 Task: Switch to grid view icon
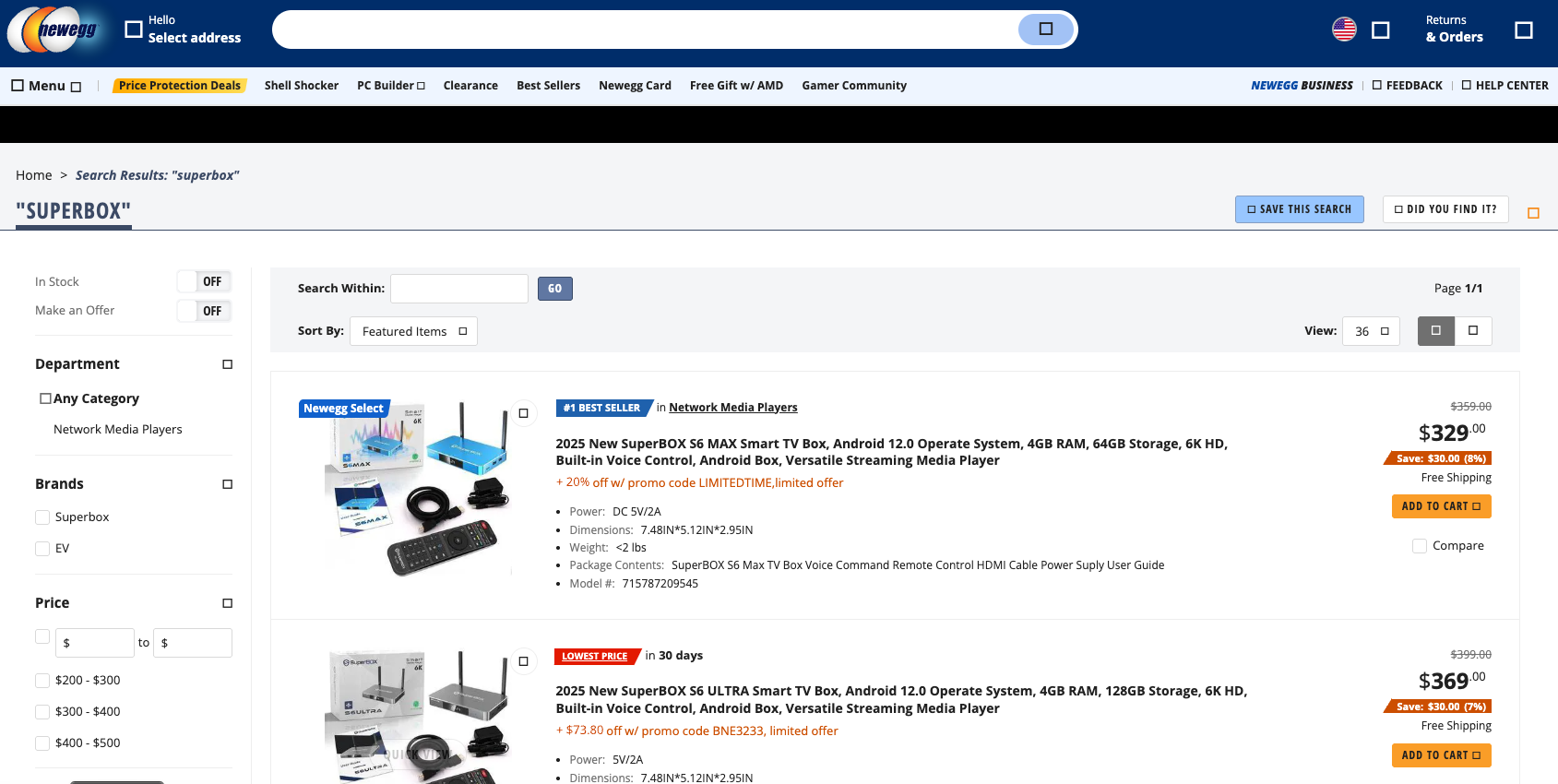tap(1473, 330)
